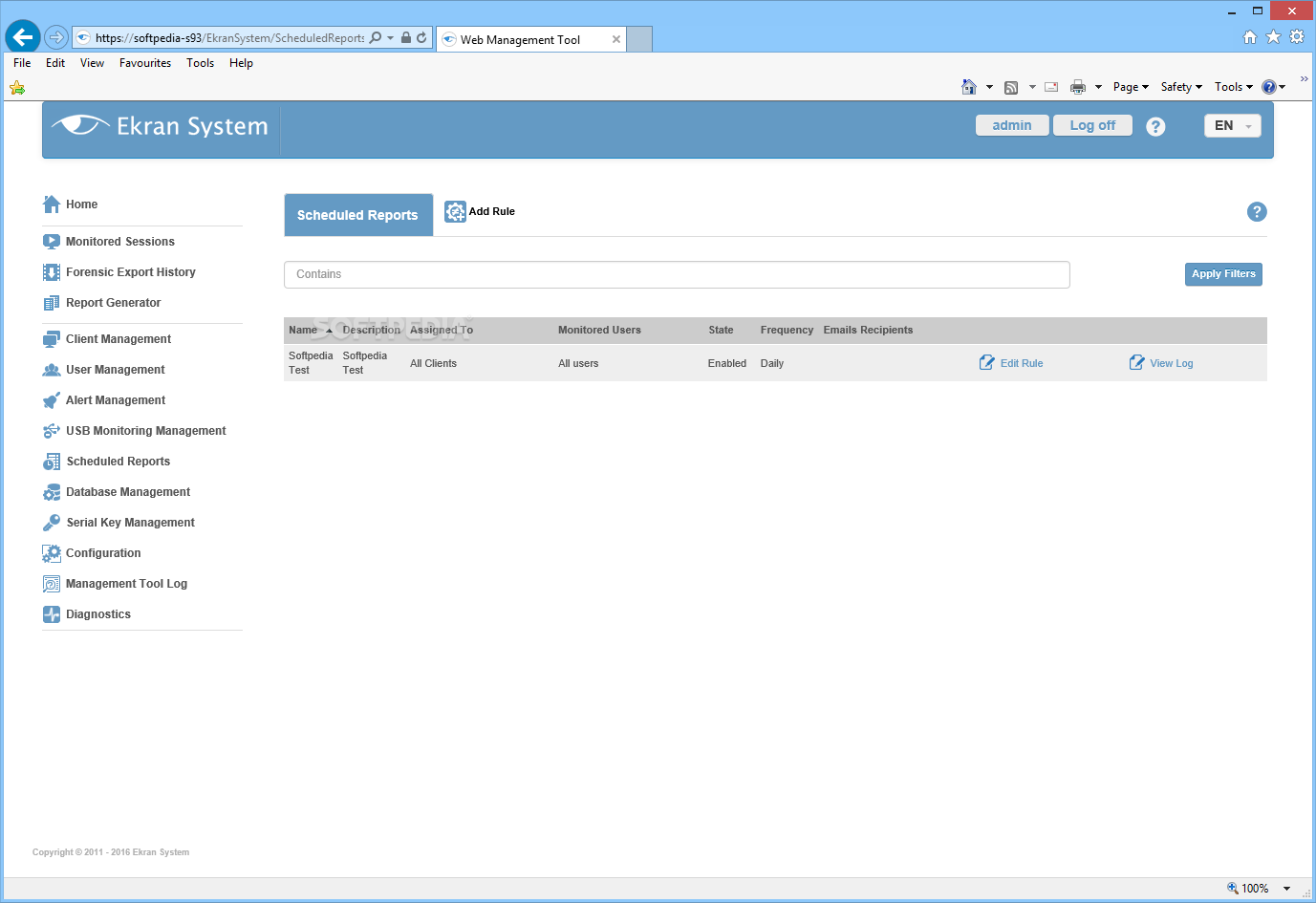Click the Edit Rule link
Viewport: 1316px width, 903px height.
[1022, 363]
